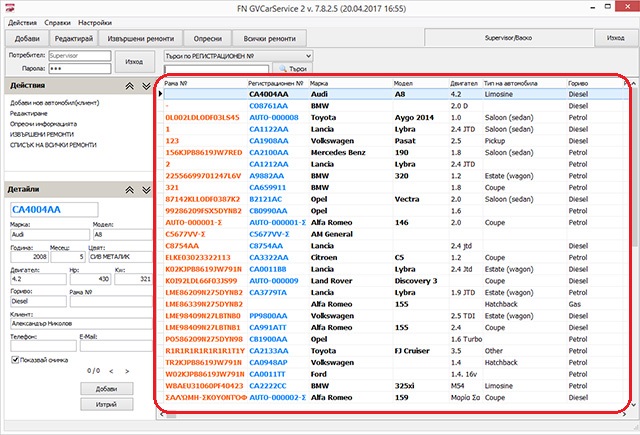Click the Търси search button
This screenshot has height=435, width=640.
point(292,69)
